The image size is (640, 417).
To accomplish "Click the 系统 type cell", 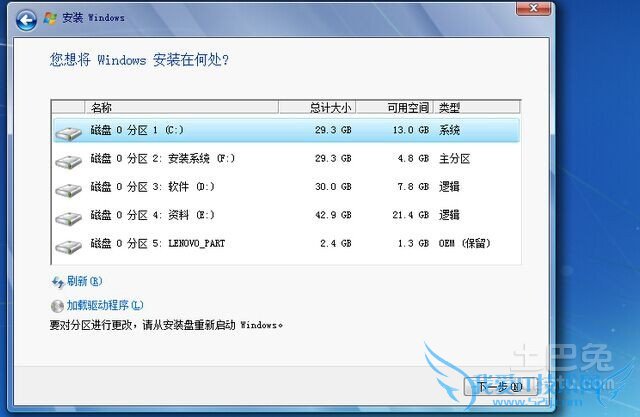I will 449,130.
